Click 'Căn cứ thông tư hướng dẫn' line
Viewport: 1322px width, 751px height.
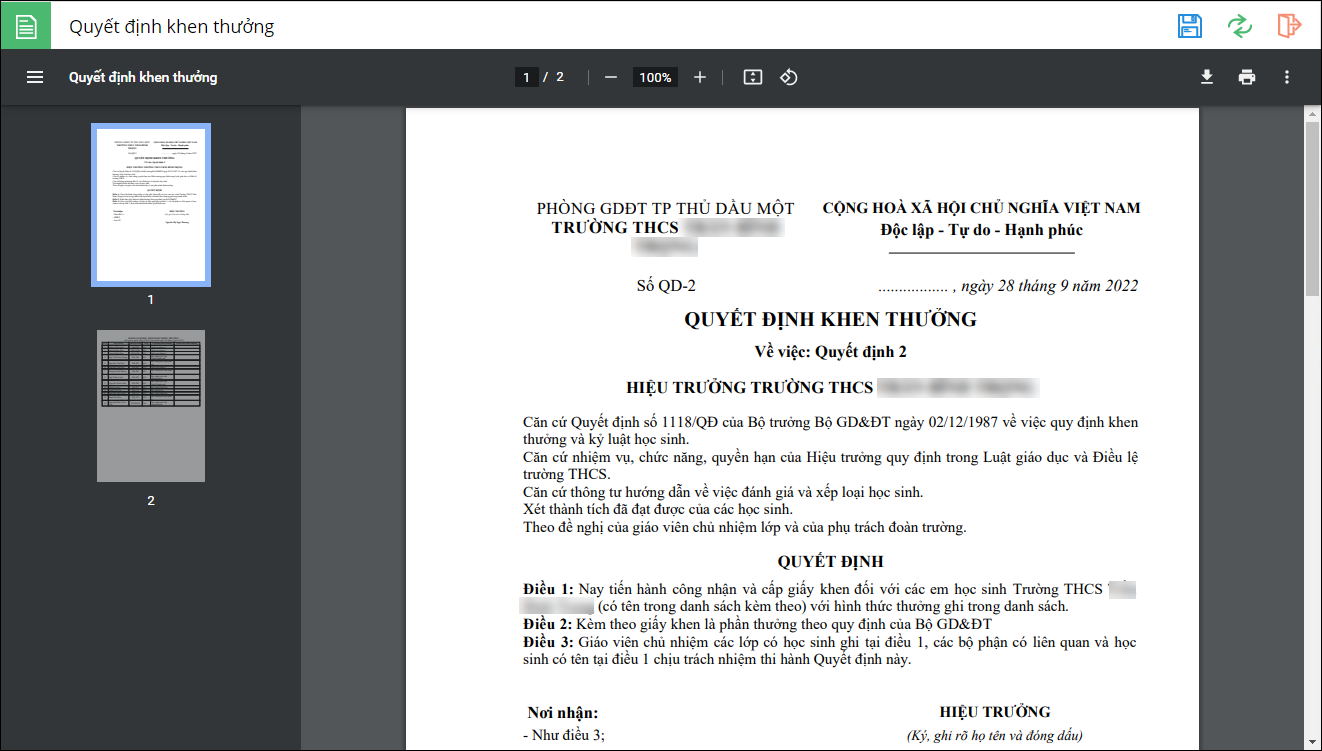coord(723,492)
